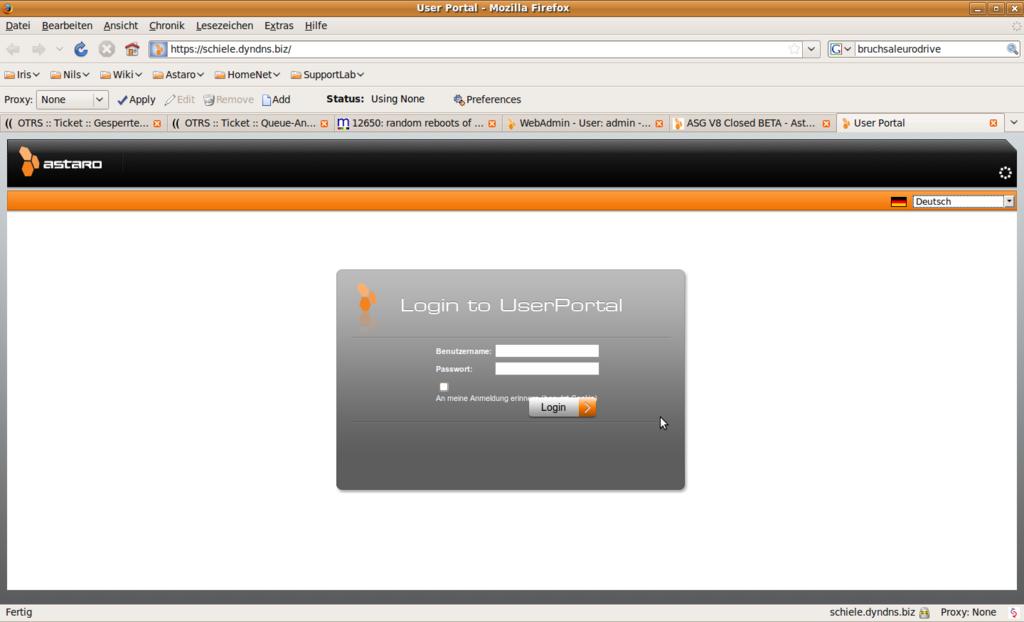Add a new proxy entry
1024x622 pixels.
pos(276,99)
